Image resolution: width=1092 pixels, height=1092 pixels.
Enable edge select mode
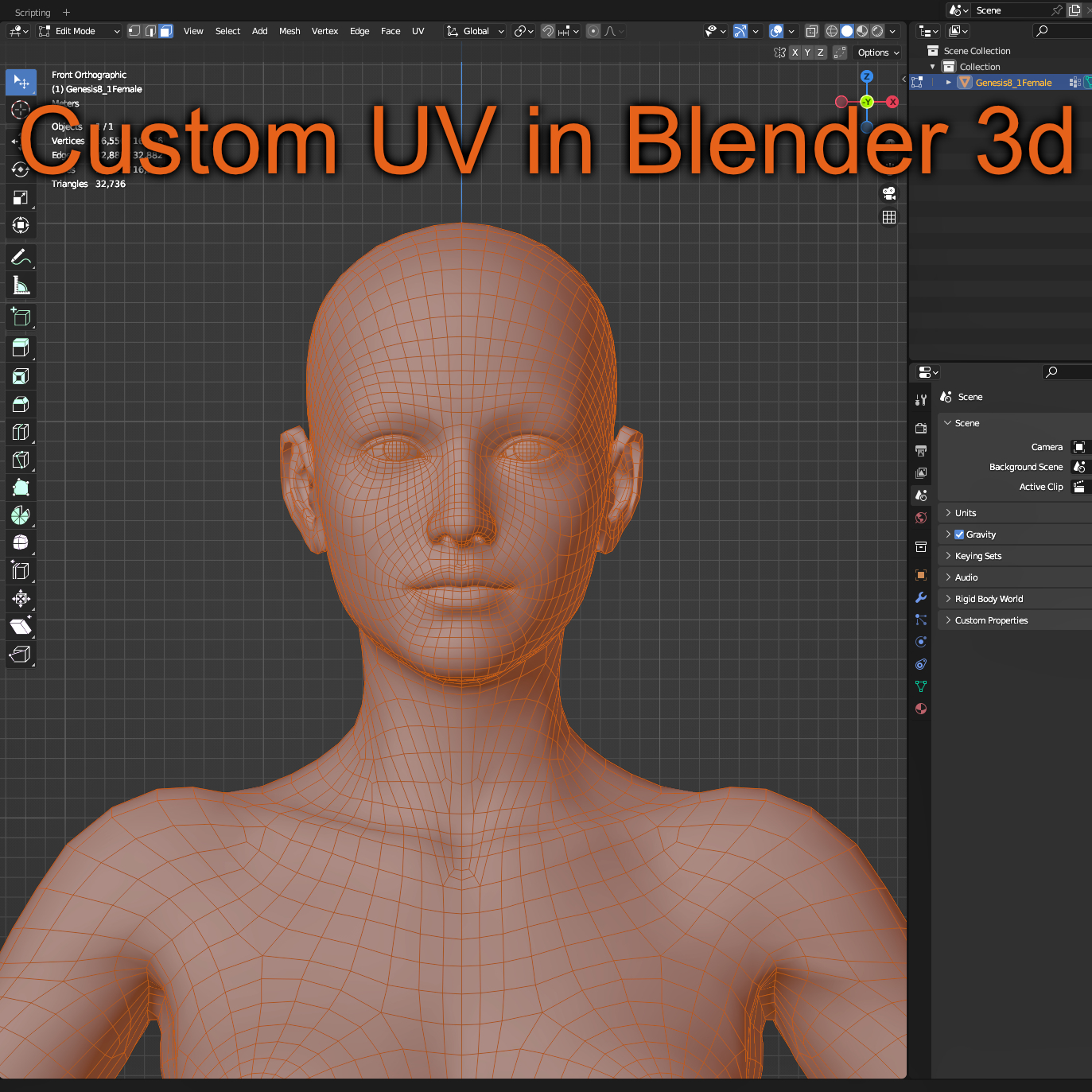150,31
